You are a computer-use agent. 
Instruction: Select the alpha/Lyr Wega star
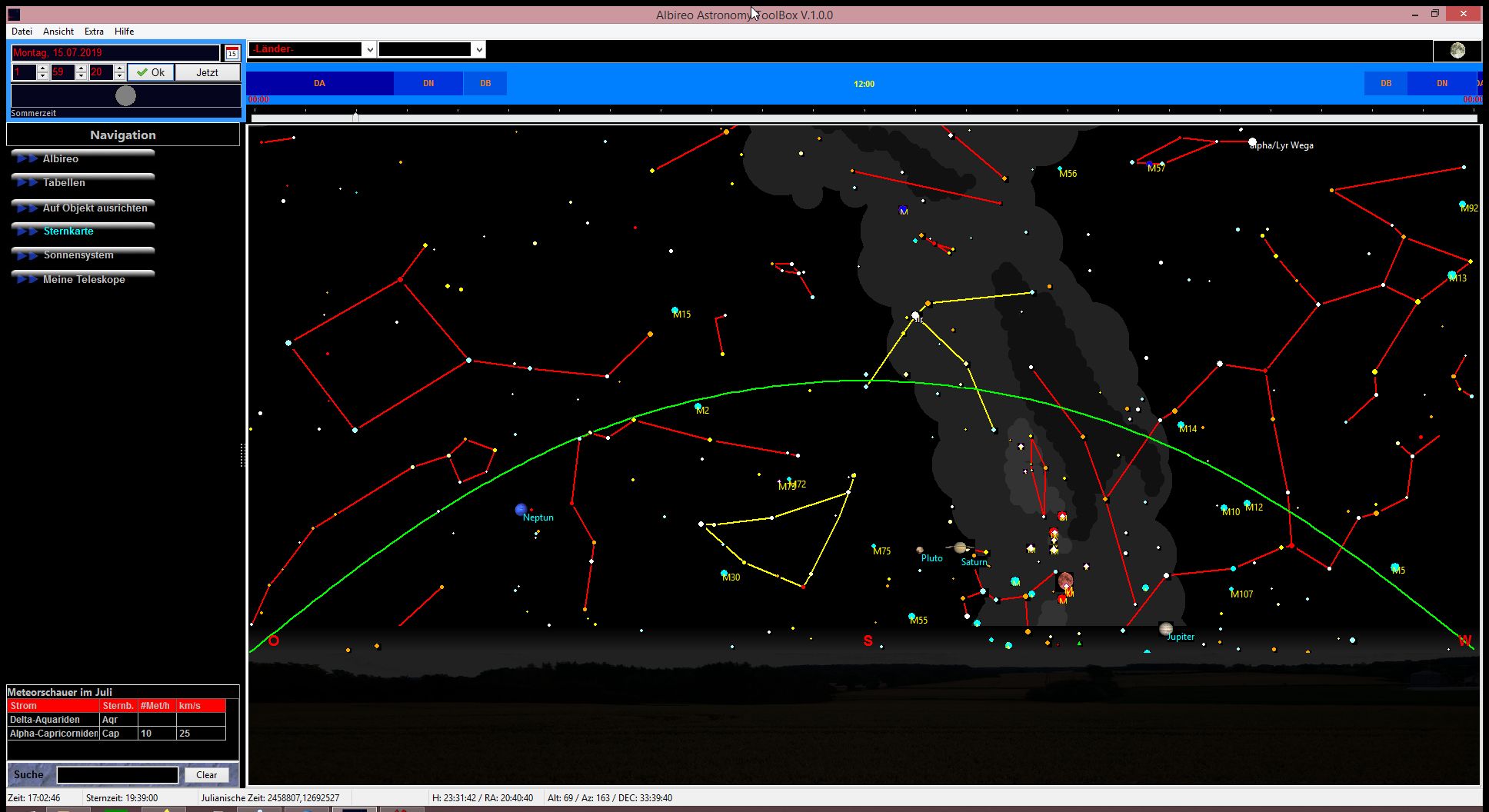1252,142
